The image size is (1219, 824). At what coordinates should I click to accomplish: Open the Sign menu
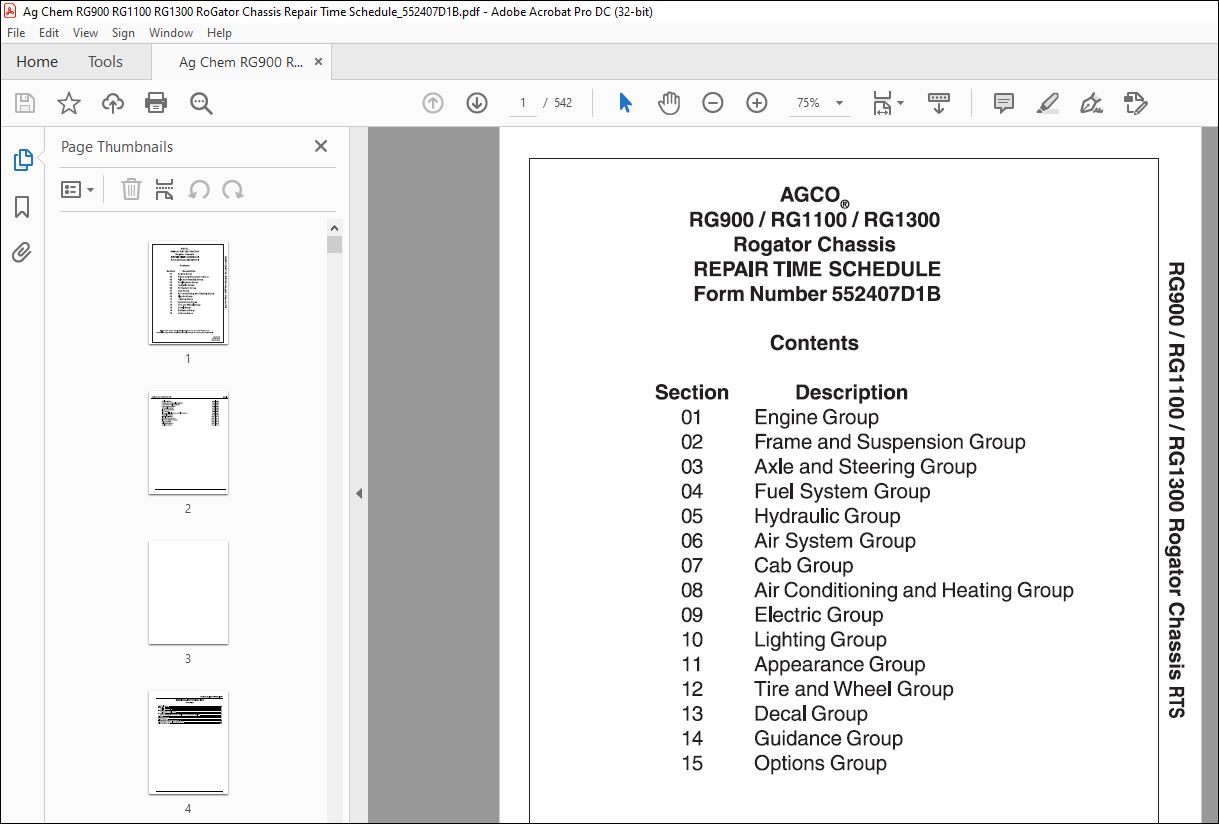123,33
